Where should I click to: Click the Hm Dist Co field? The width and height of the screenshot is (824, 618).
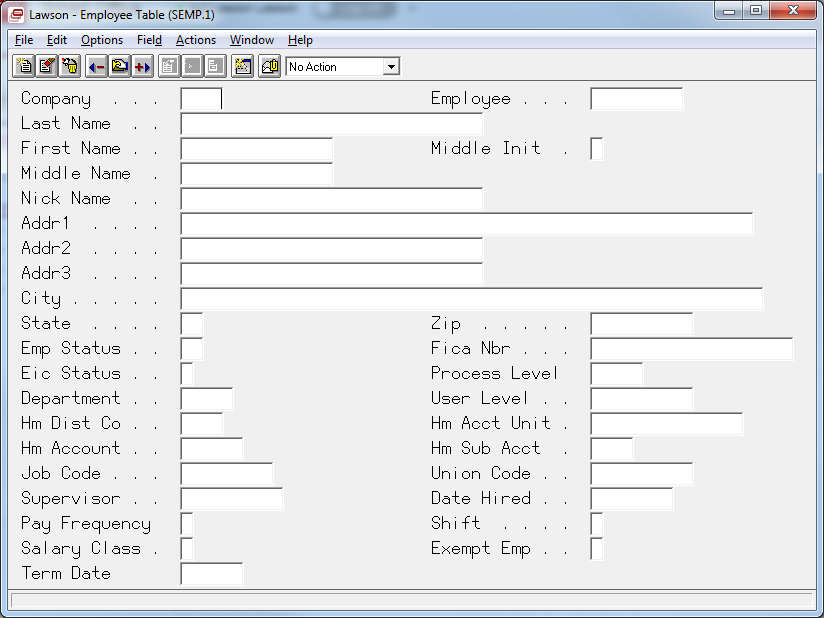pos(202,424)
